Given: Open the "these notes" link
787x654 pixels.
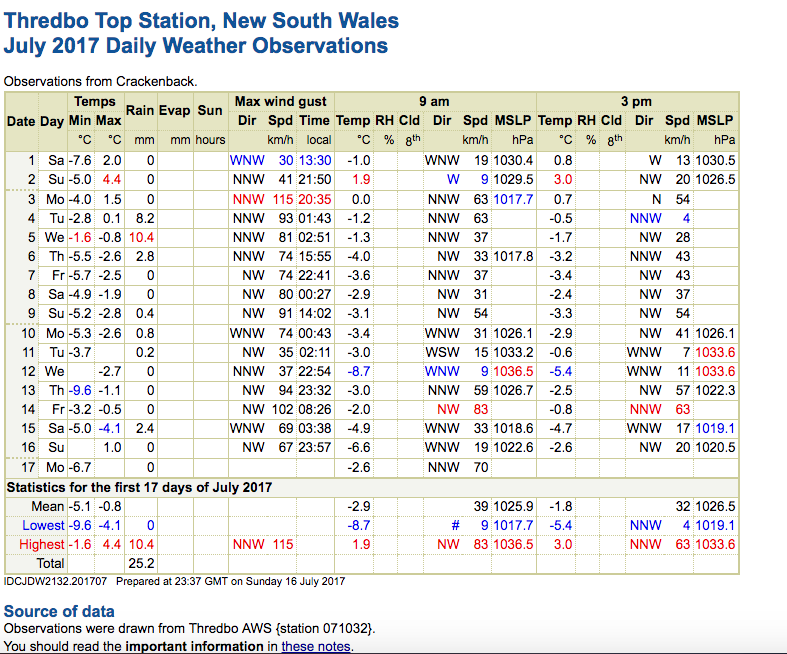Looking at the screenshot, I should click(x=316, y=646).
